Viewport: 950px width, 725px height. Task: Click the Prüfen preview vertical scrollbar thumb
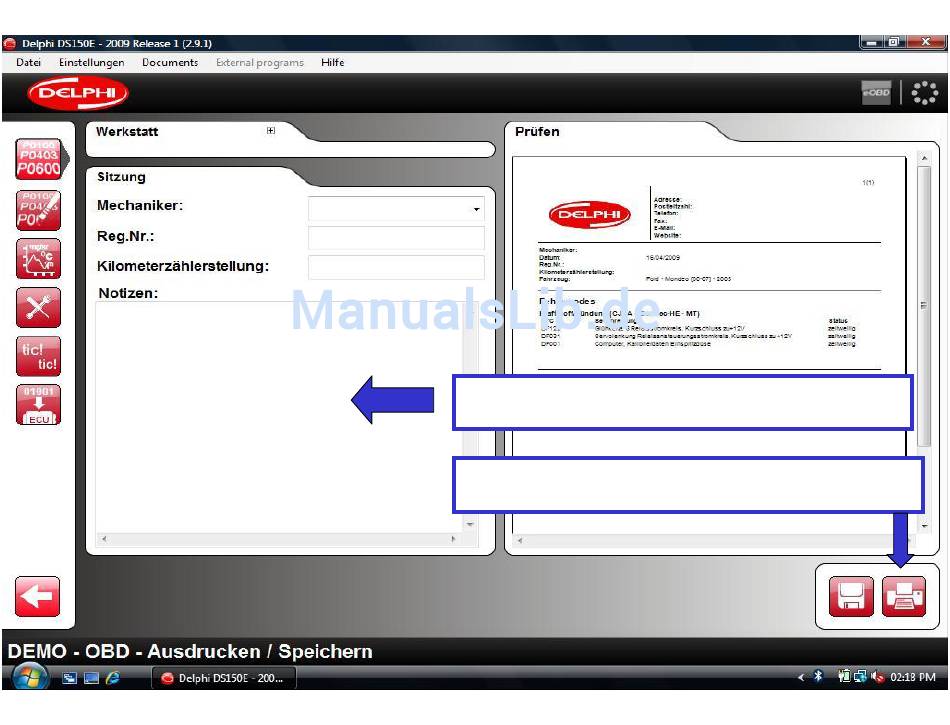924,306
